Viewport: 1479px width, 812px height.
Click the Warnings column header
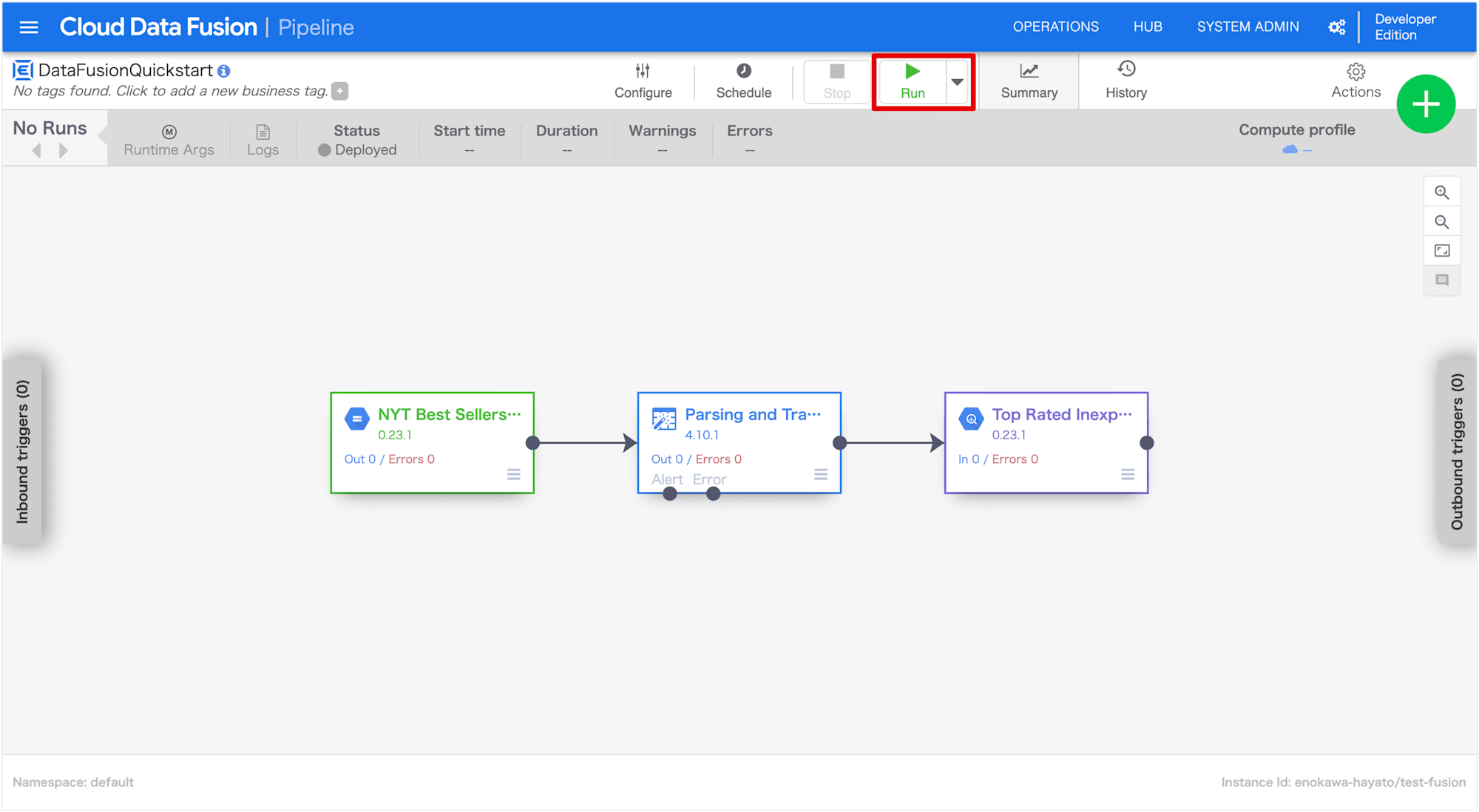[x=662, y=130]
